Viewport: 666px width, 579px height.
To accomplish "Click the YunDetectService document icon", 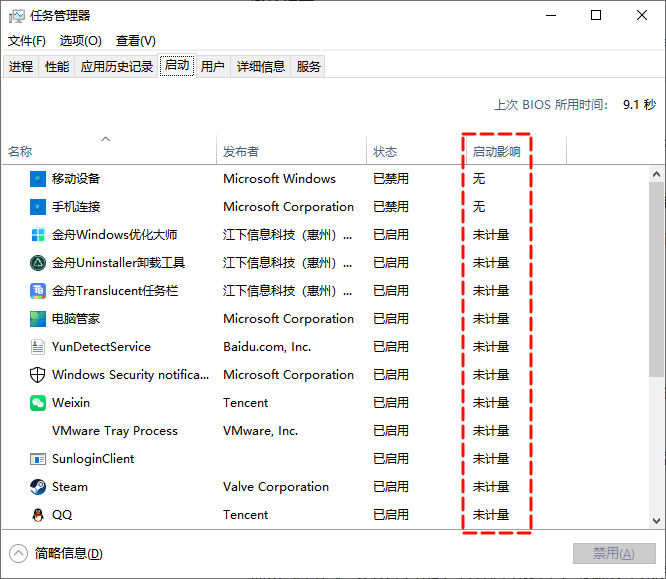I will point(38,347).
